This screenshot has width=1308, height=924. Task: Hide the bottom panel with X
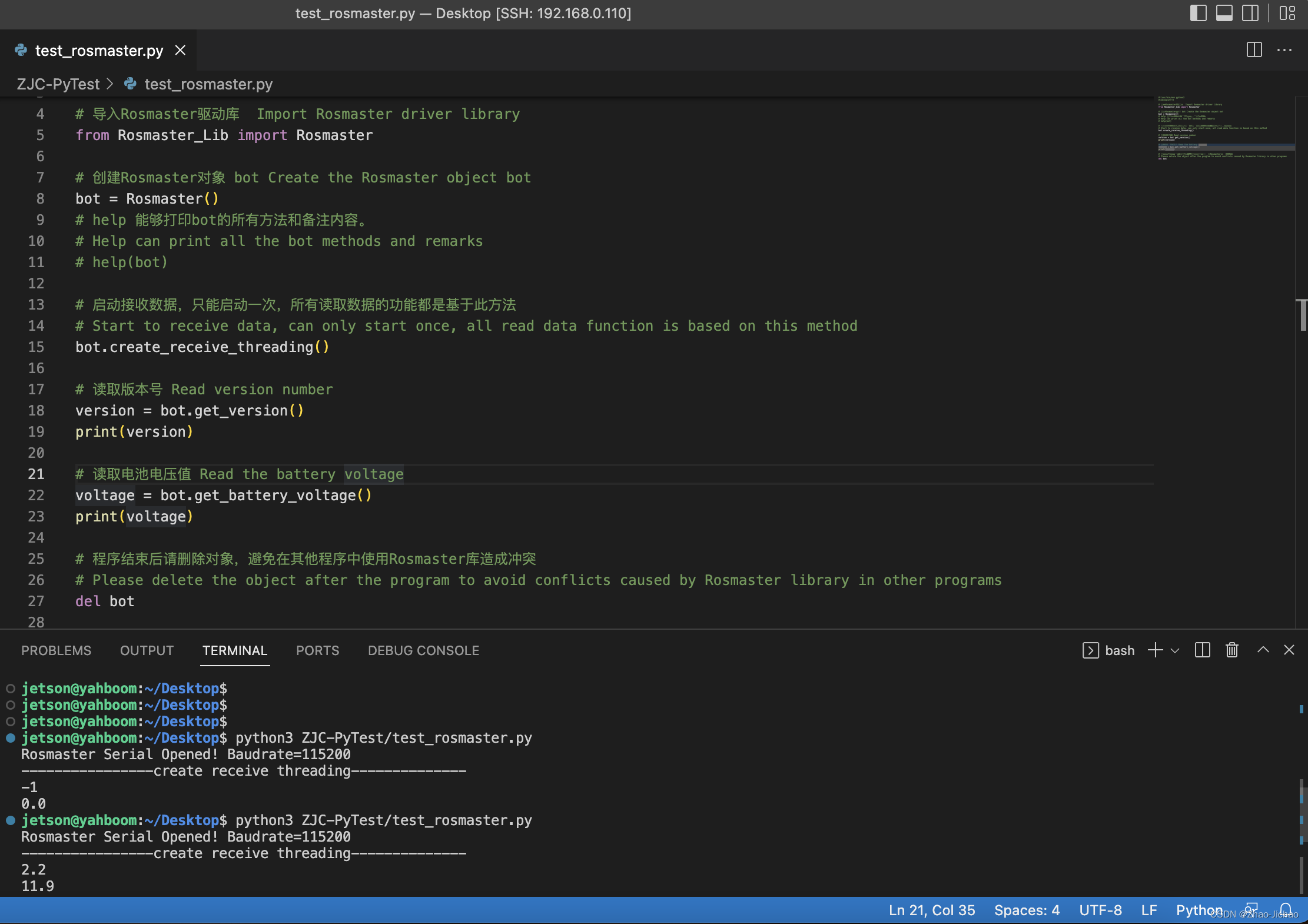point(1289,650)
